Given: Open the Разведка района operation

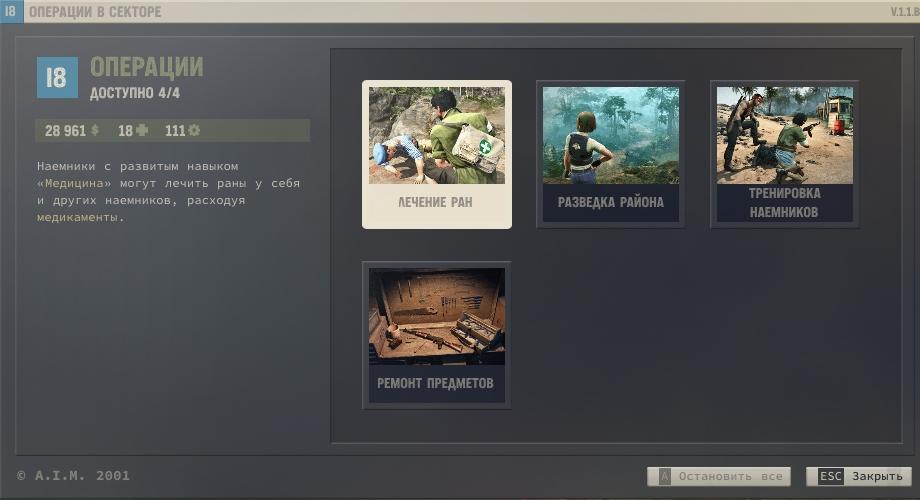Looking at the screenshot, I should pyautogui.click(x=610, y=154).
